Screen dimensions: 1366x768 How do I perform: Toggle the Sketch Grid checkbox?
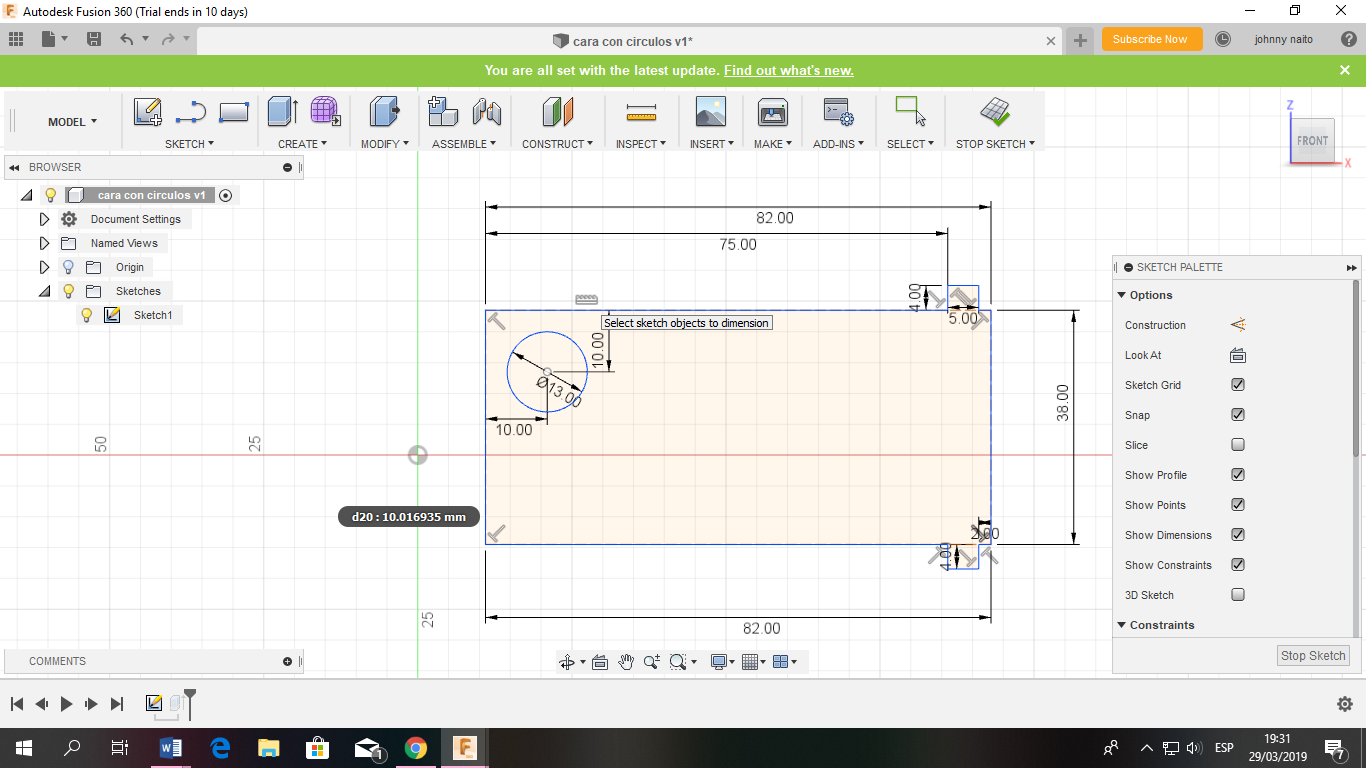click(x=1238, y=385)
